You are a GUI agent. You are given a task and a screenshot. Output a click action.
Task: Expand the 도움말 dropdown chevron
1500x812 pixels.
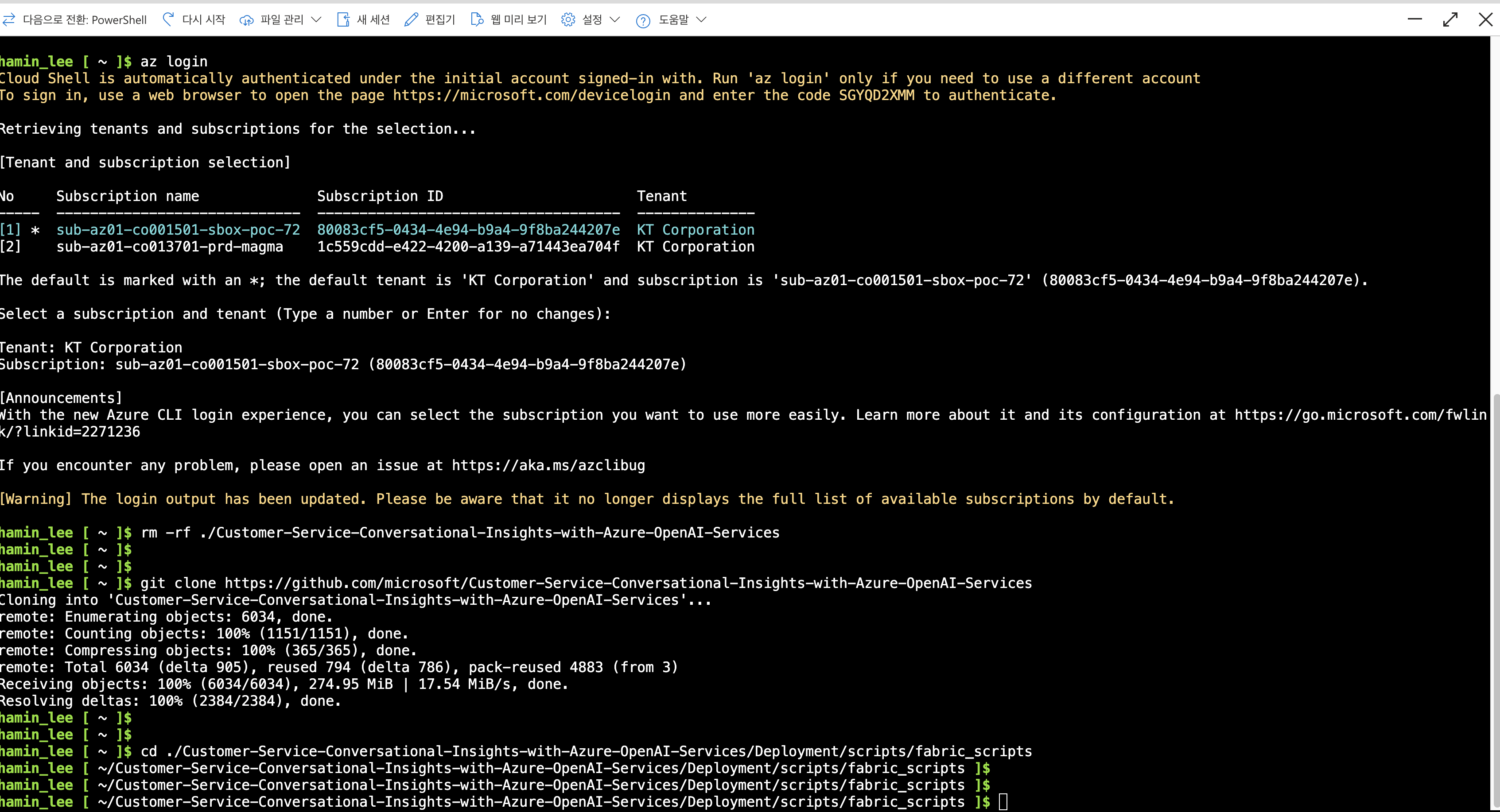click(x=701, y=20)
